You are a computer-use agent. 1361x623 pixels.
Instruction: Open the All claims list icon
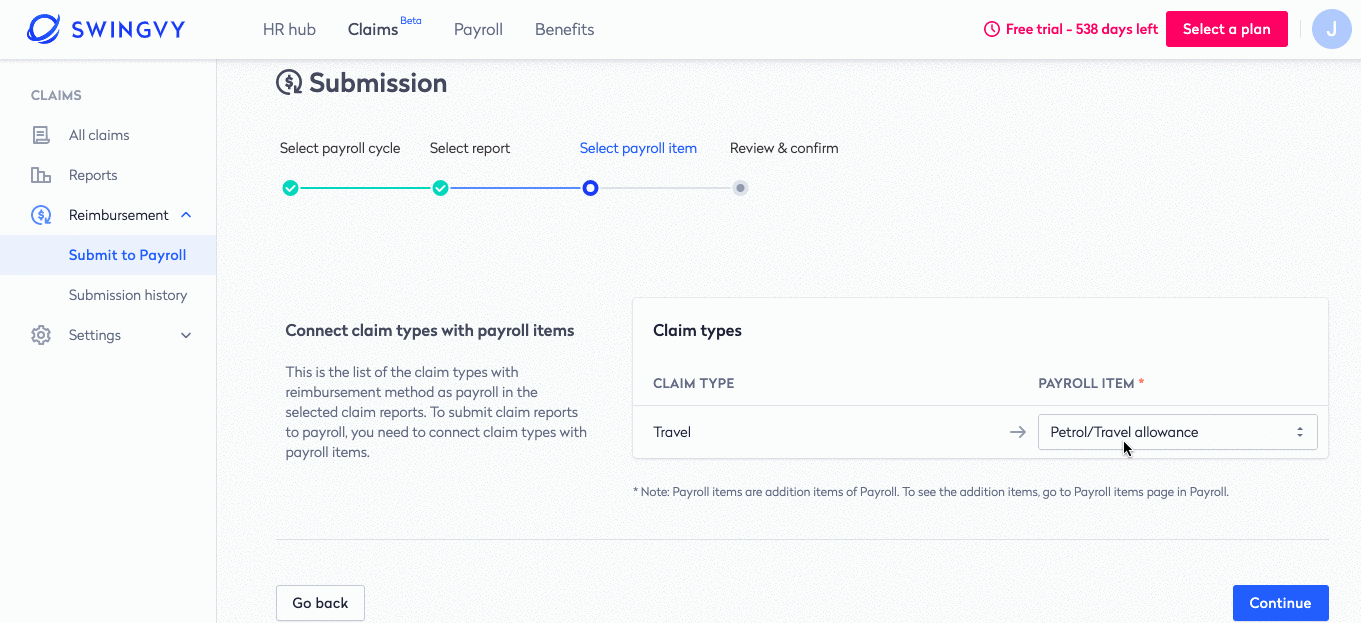tap(41, 135)
